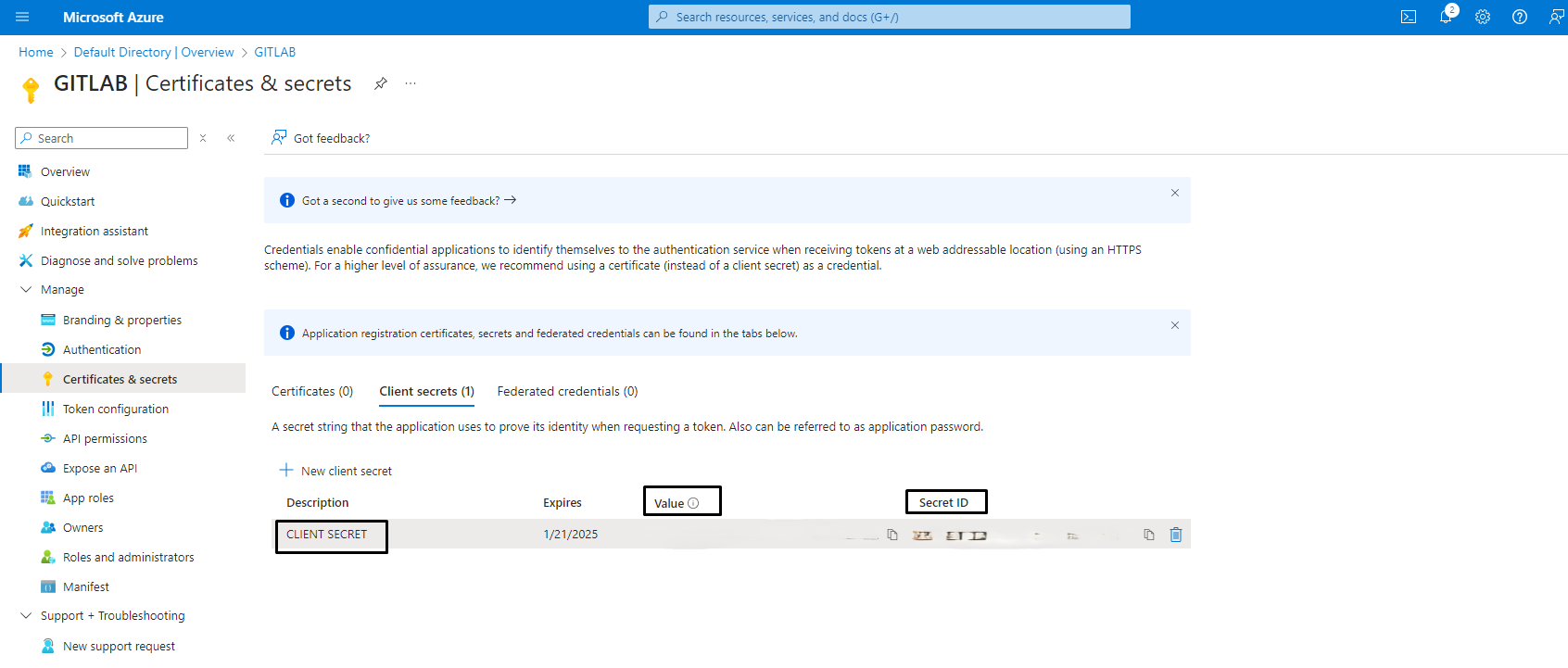Click New client secret
The image size is (1568, 668).
click(336, 471)
